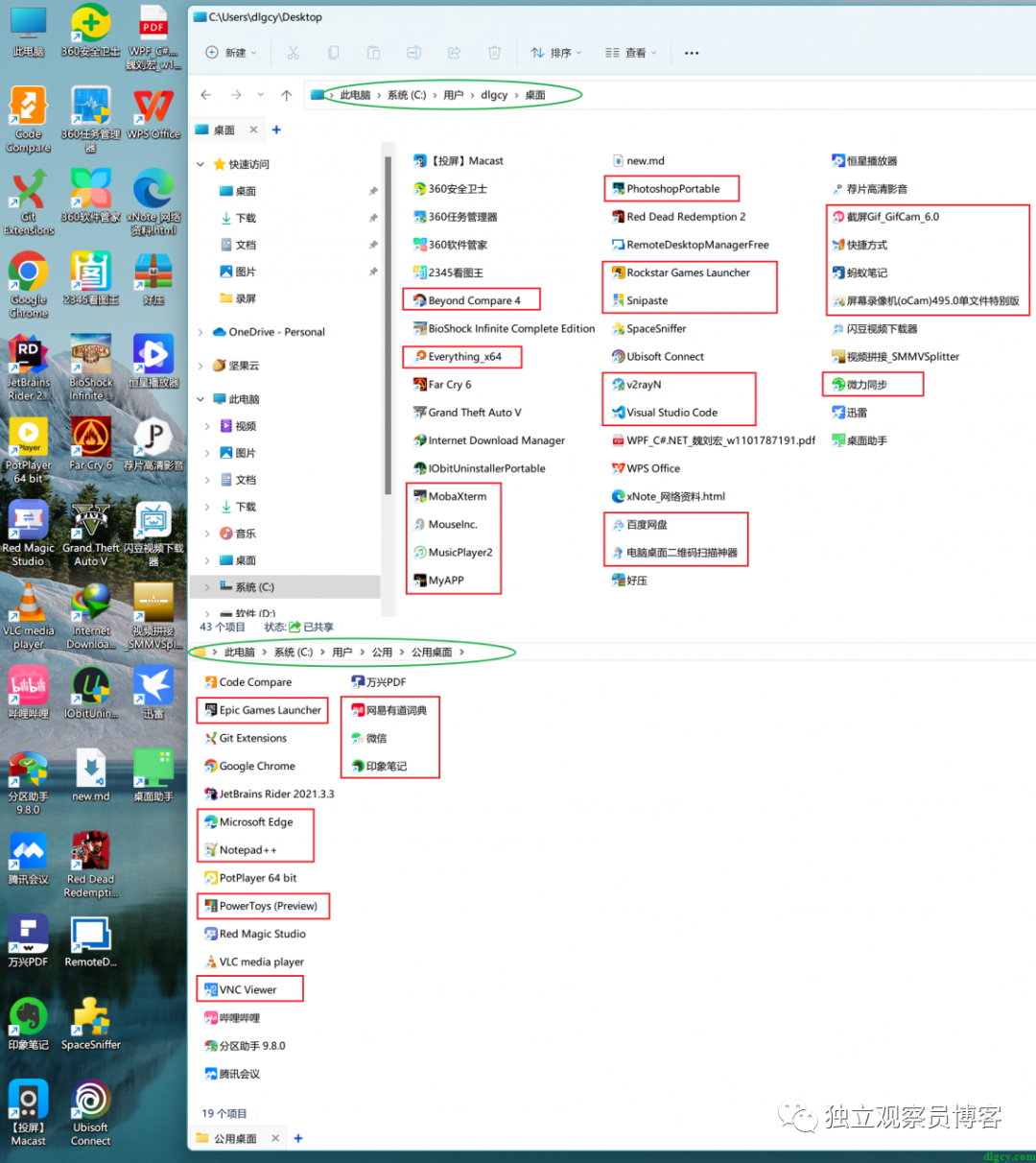
Task: Select new.md in the file list
Action: (x=638, y=161)
